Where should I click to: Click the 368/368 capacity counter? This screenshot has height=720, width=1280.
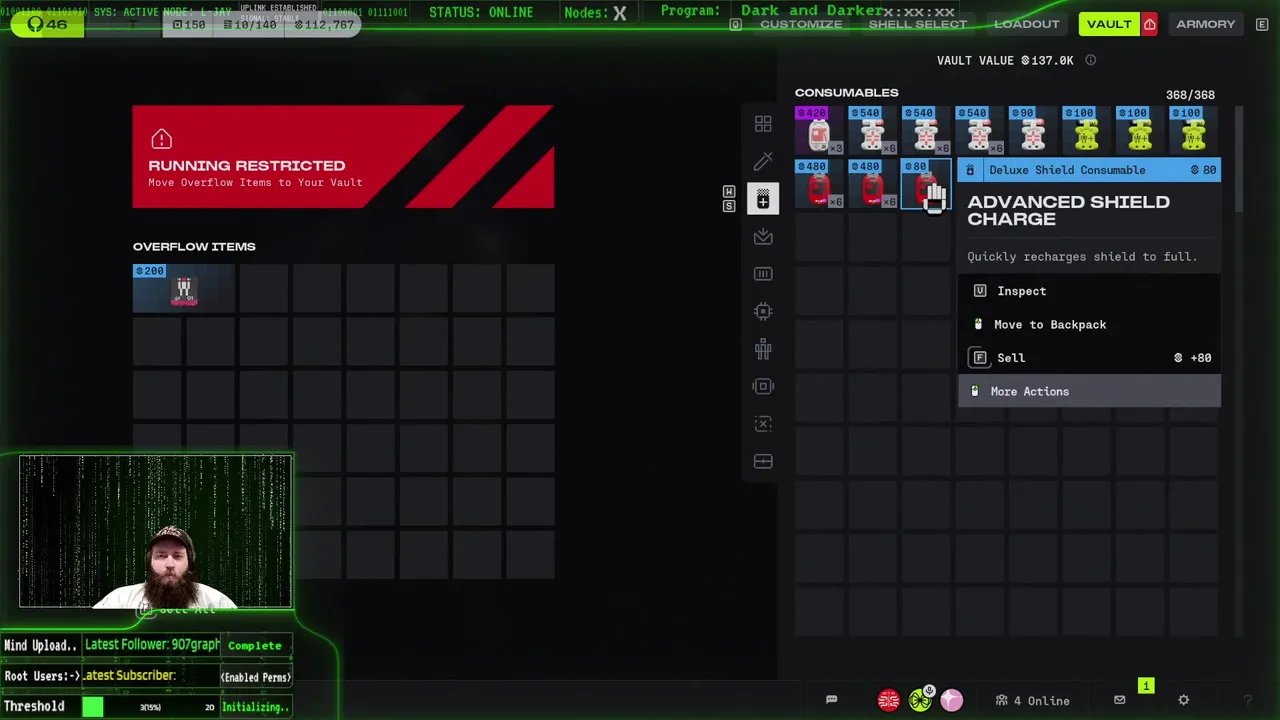click(1190, 95)
